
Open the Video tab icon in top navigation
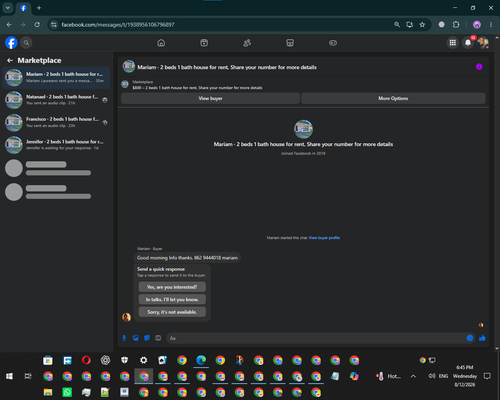tap(204, 43)
